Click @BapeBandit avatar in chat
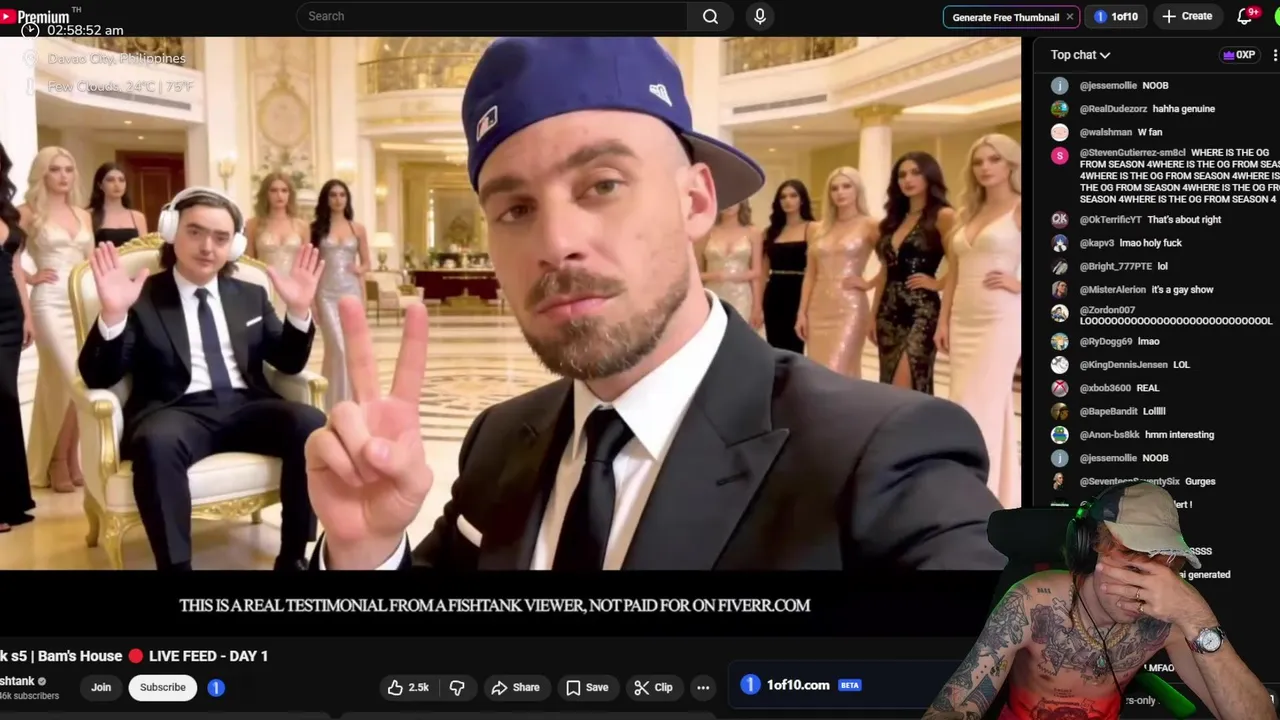 [x=1059, y=411]
